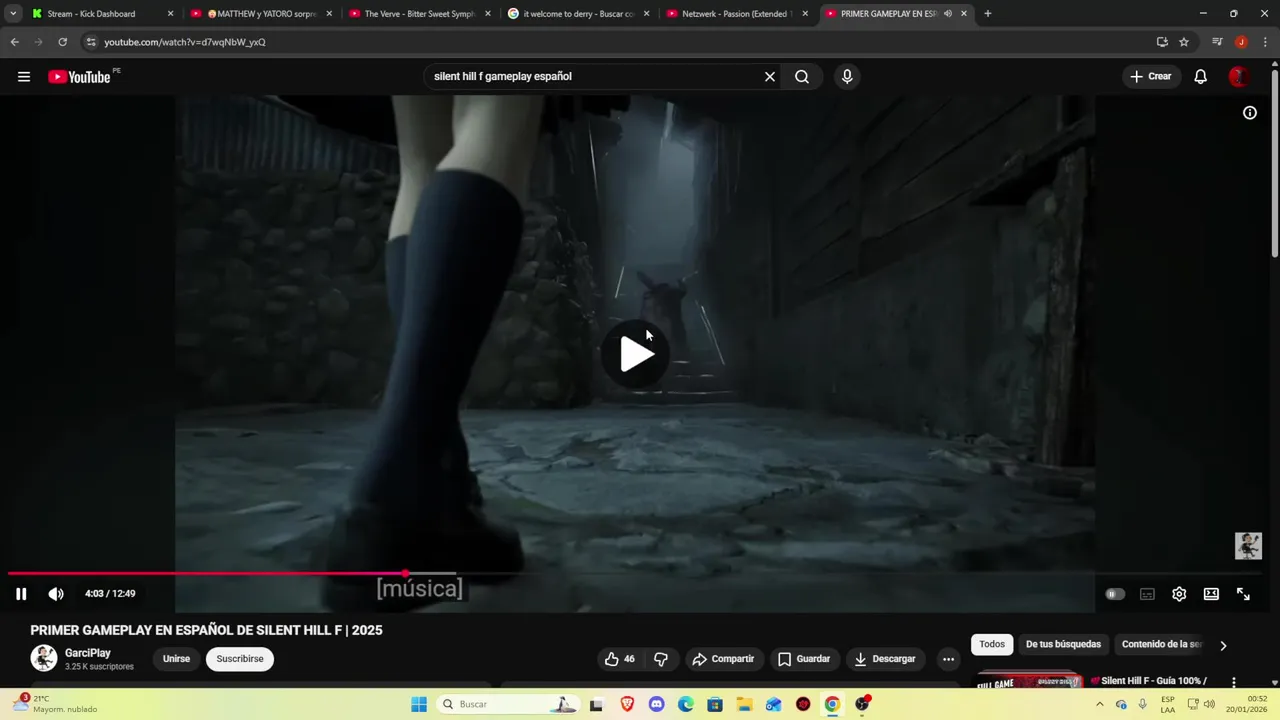Open a new browser tab
Image resolution: width=1280 pixels, height=720 pixels.
(988, 14)
